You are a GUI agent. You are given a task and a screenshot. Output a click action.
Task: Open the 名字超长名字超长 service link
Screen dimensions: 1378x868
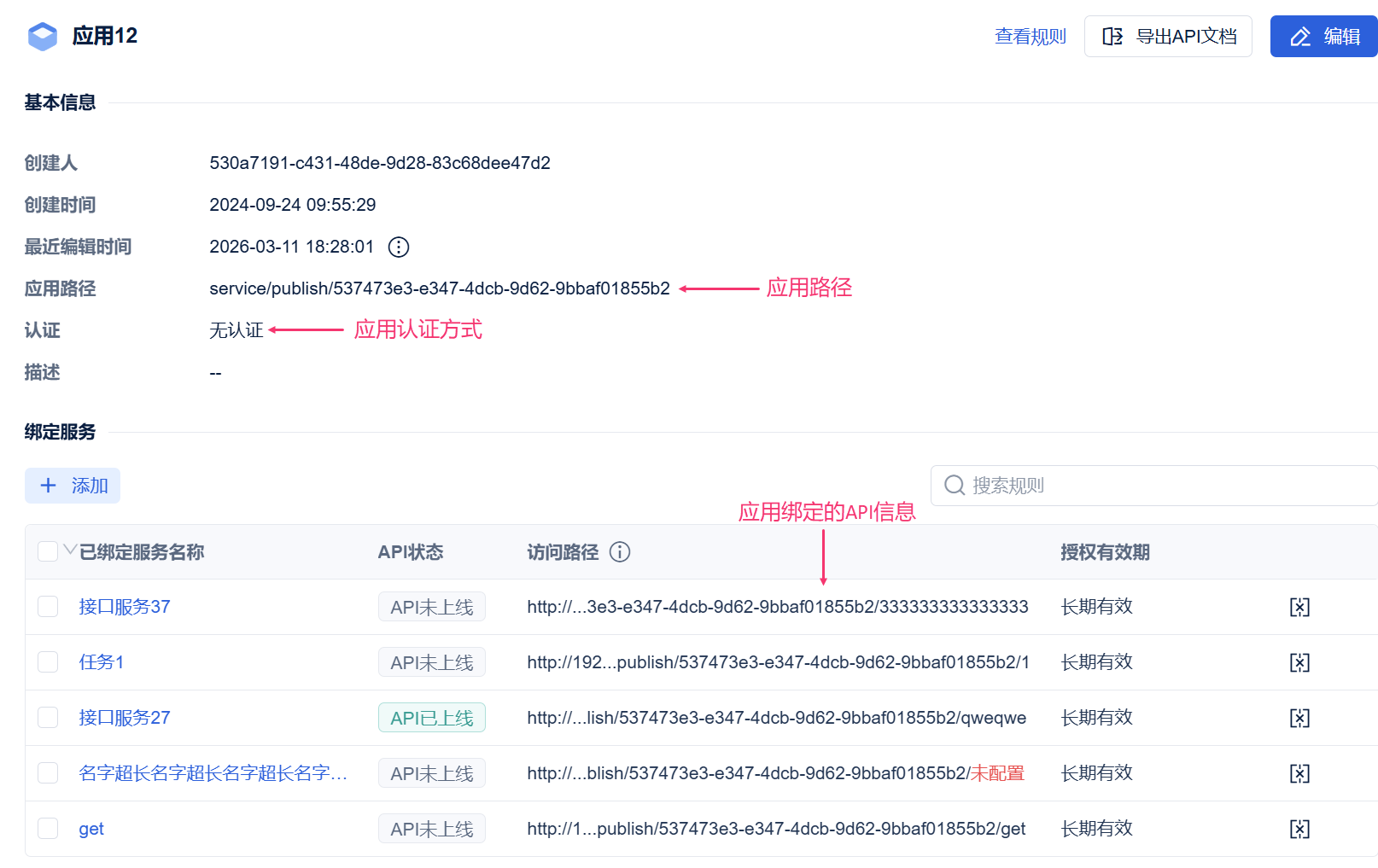tap(213, 773)
